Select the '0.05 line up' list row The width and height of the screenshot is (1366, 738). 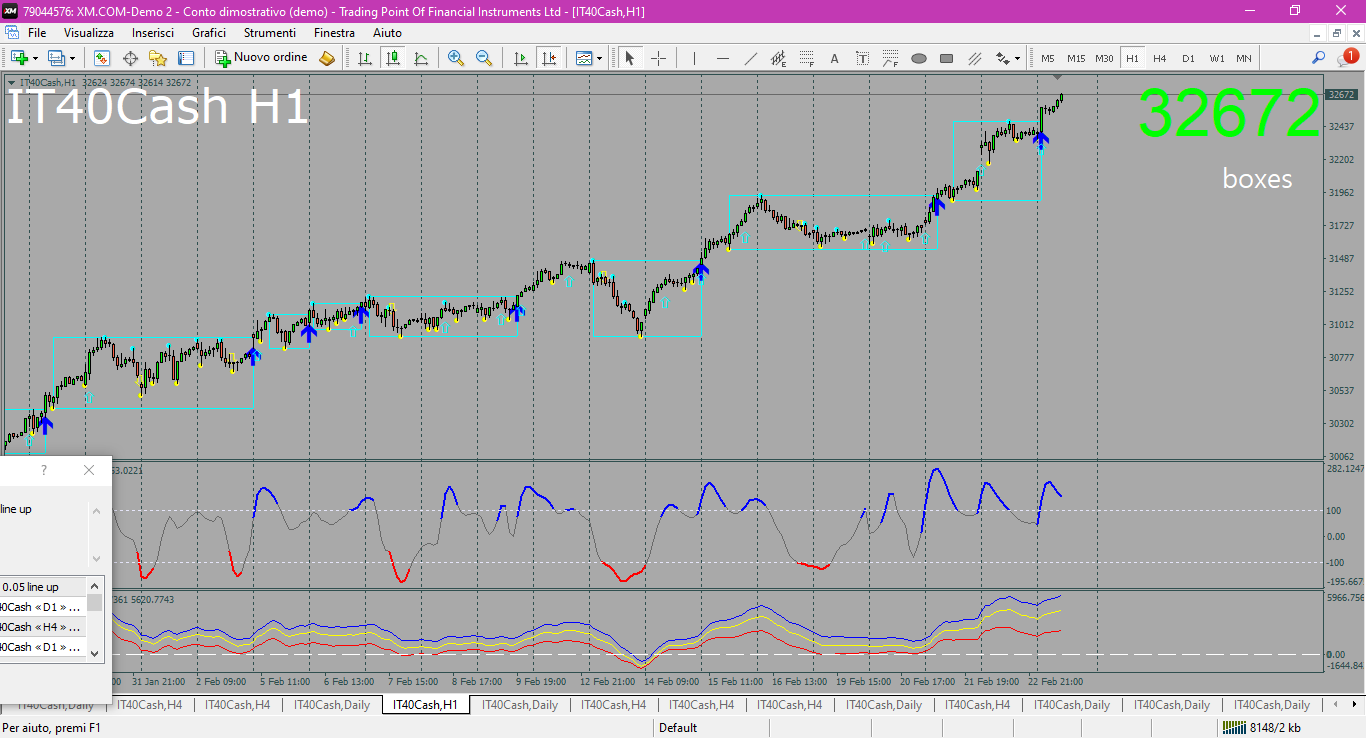[x=43, y=587]
